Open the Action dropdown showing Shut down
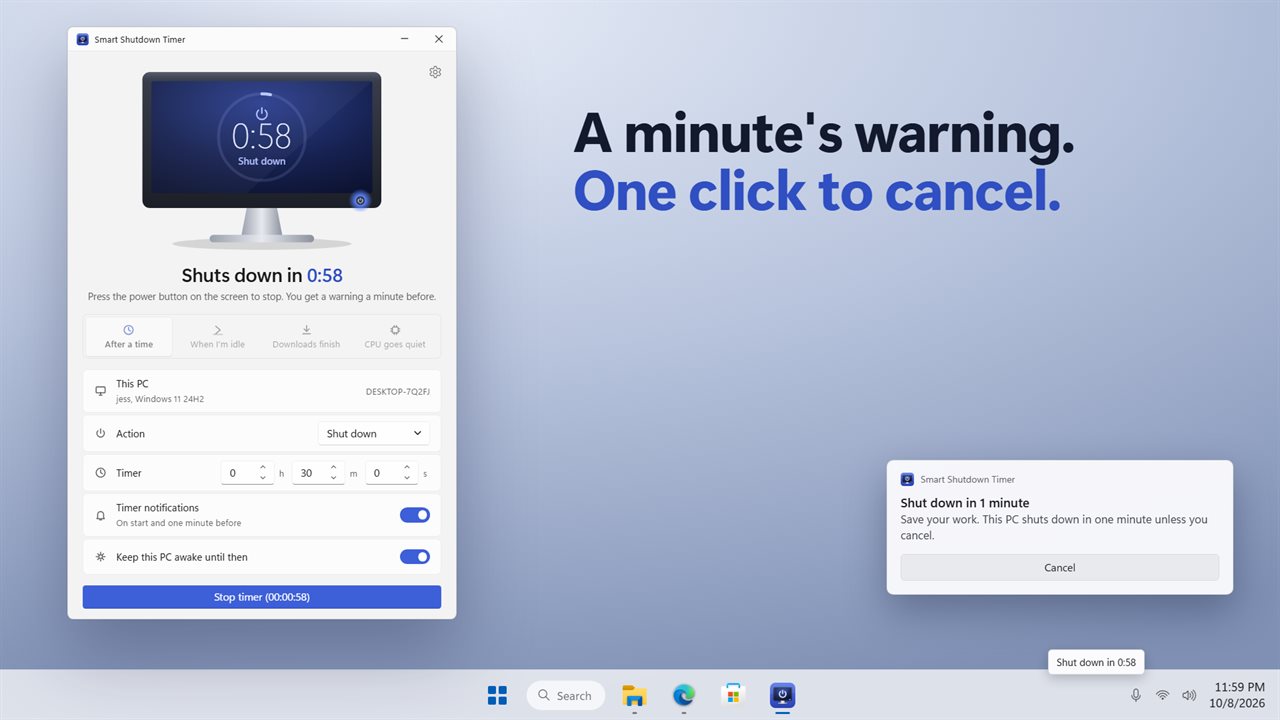1280x720 pixels. [375, 434]
